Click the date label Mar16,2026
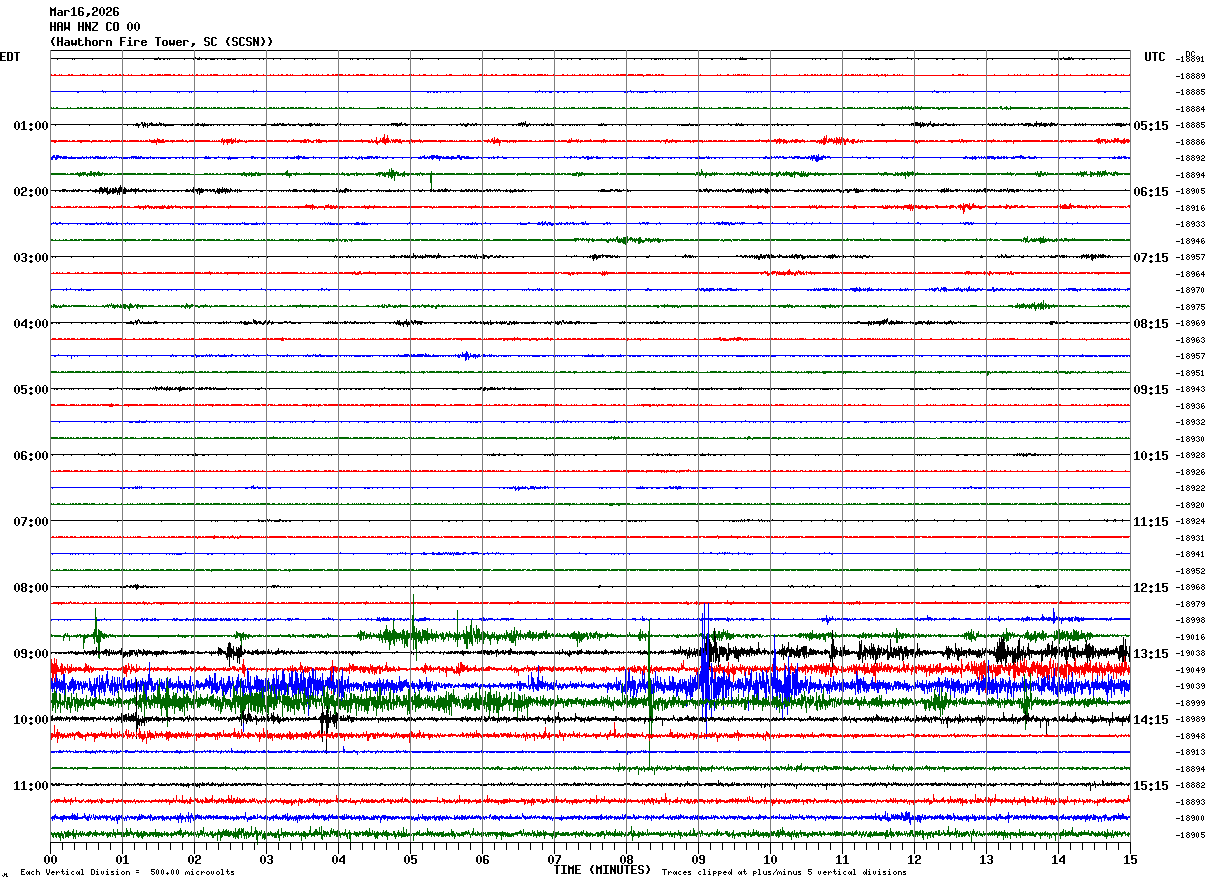 (84, 12)
